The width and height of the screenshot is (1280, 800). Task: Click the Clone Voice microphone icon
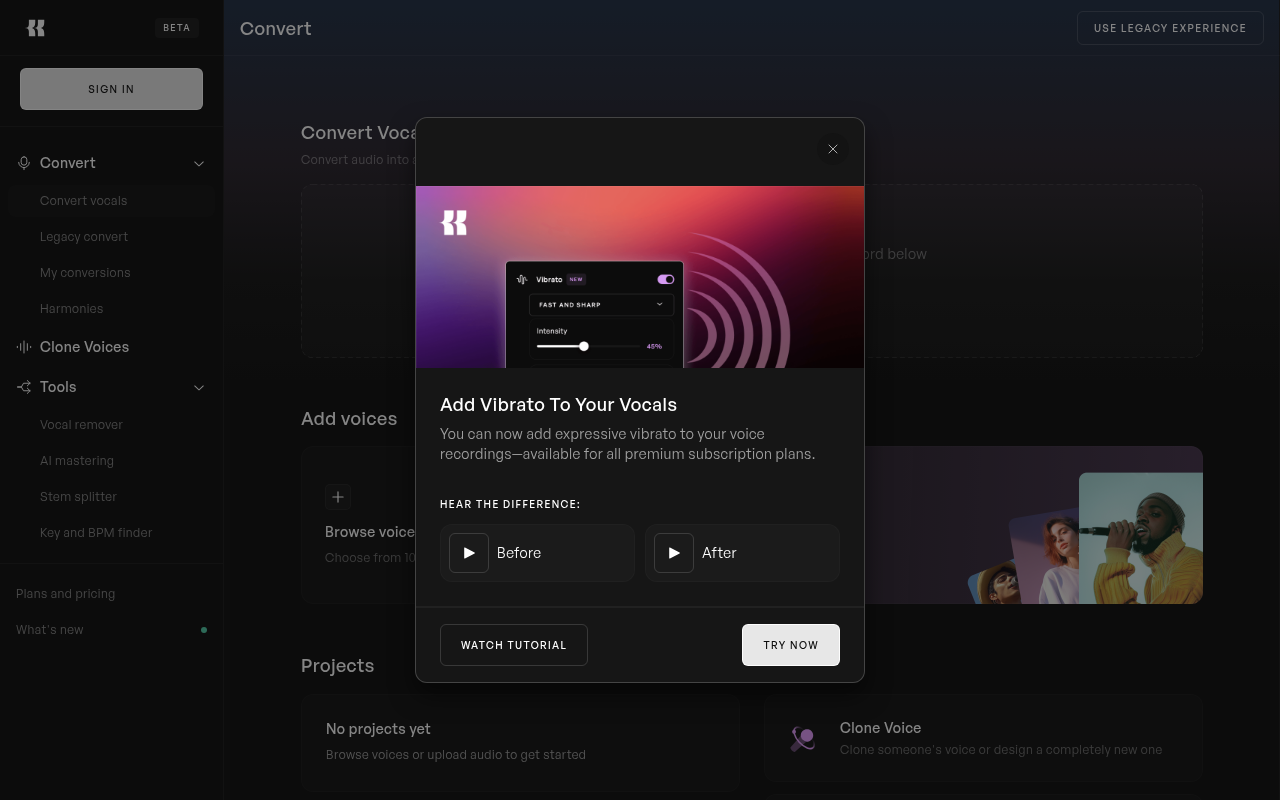pos(802,738)
